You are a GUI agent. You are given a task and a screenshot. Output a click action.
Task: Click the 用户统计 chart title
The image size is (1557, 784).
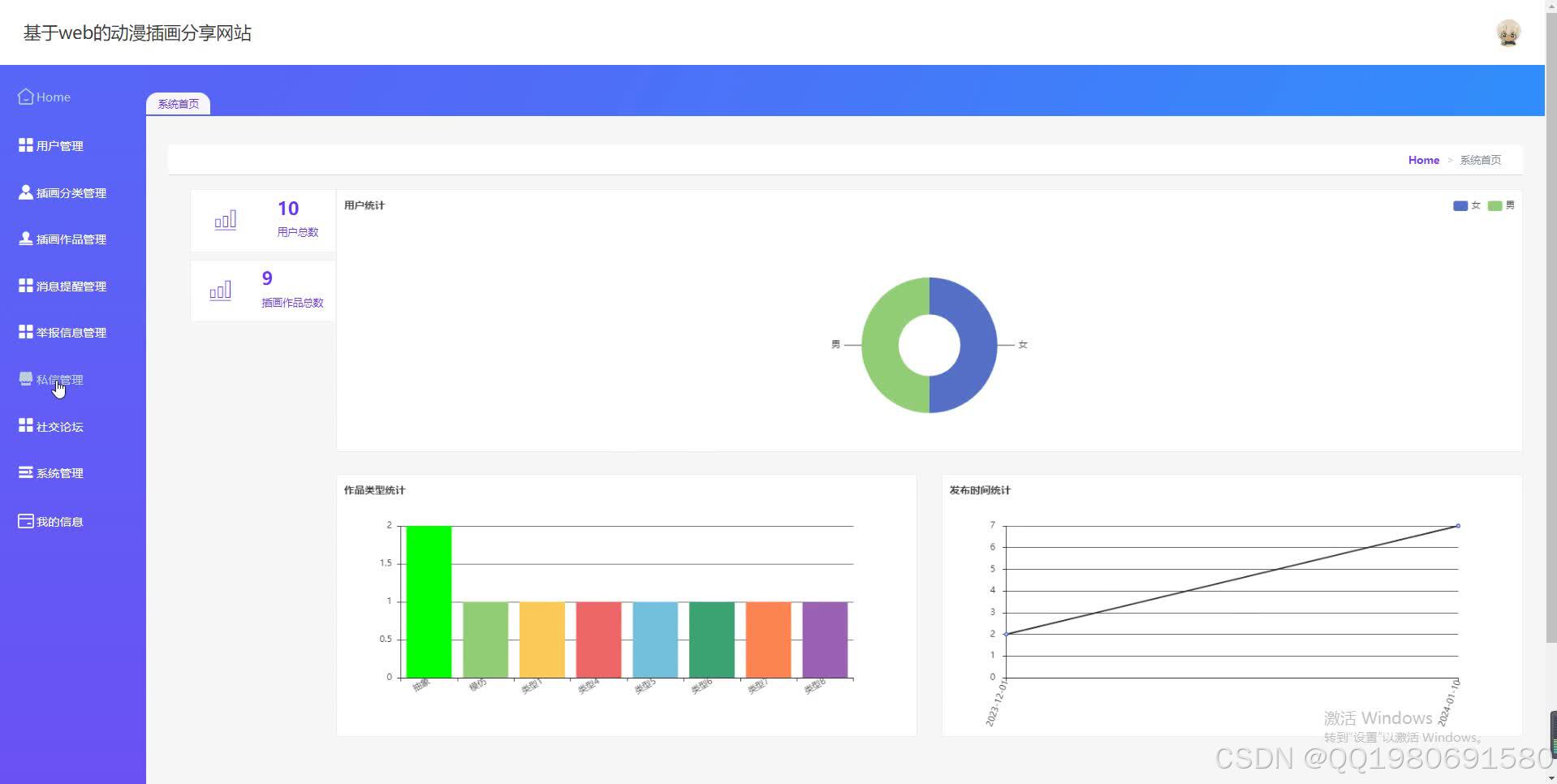364,205
